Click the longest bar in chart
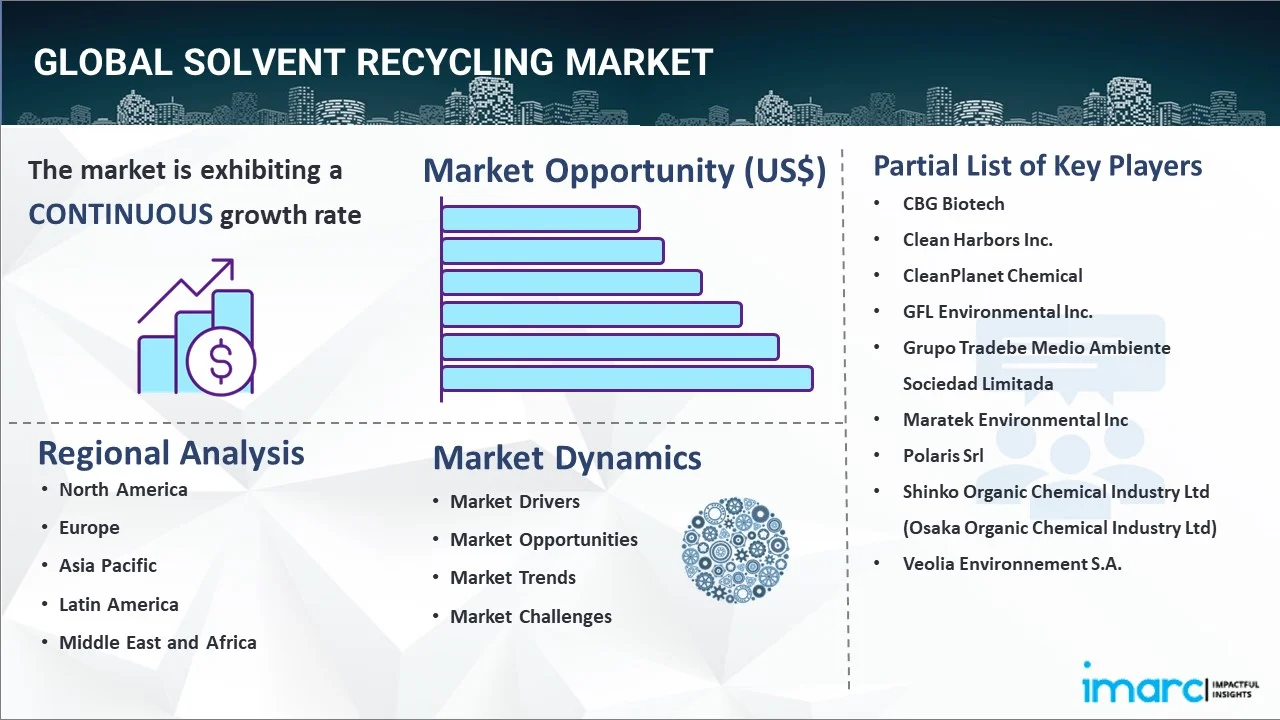 (627, 378)
